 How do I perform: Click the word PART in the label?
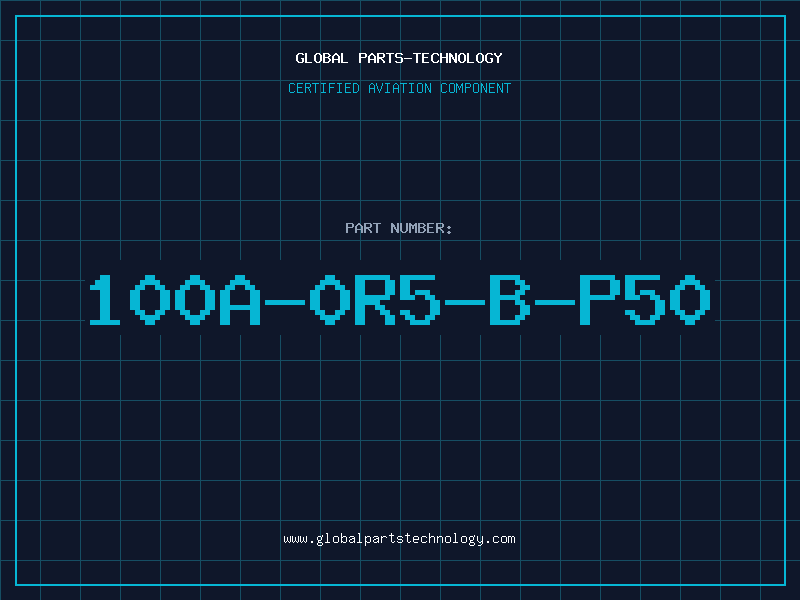coord(363,228)
